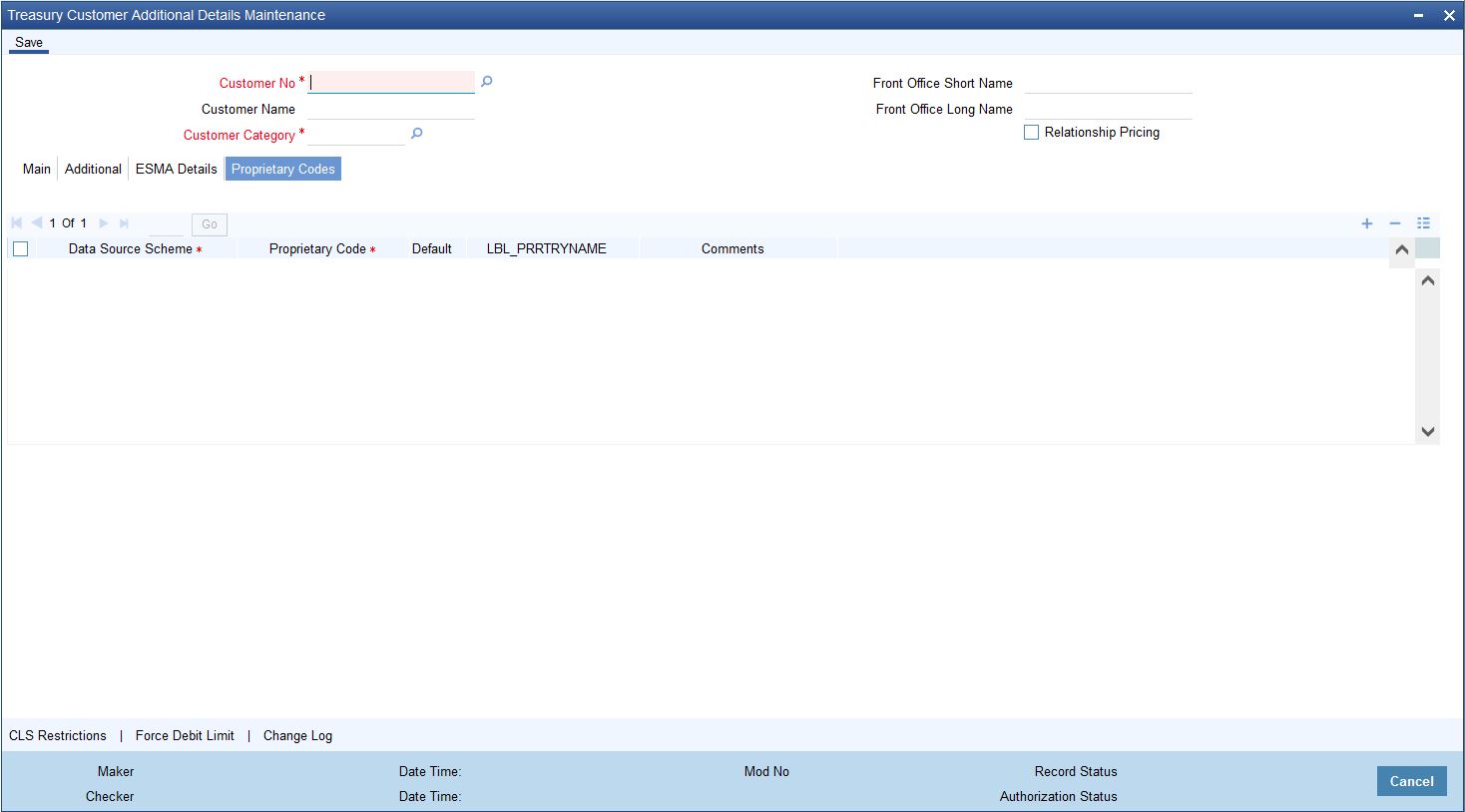Click the grid scroll down arrow

pyautogui.click(x=1428, y=431)
